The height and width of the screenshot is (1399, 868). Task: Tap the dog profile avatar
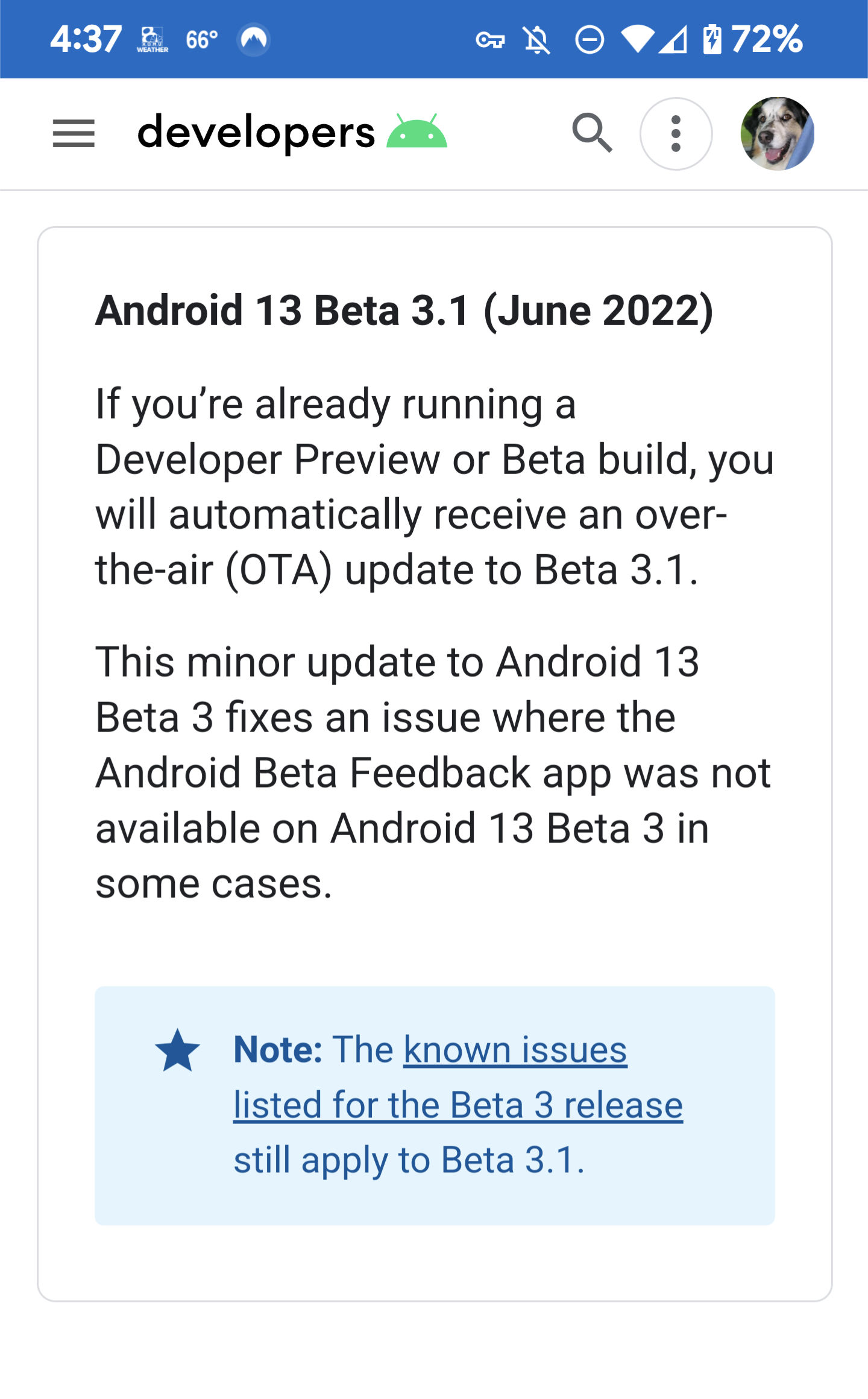(x=777, y=133)
